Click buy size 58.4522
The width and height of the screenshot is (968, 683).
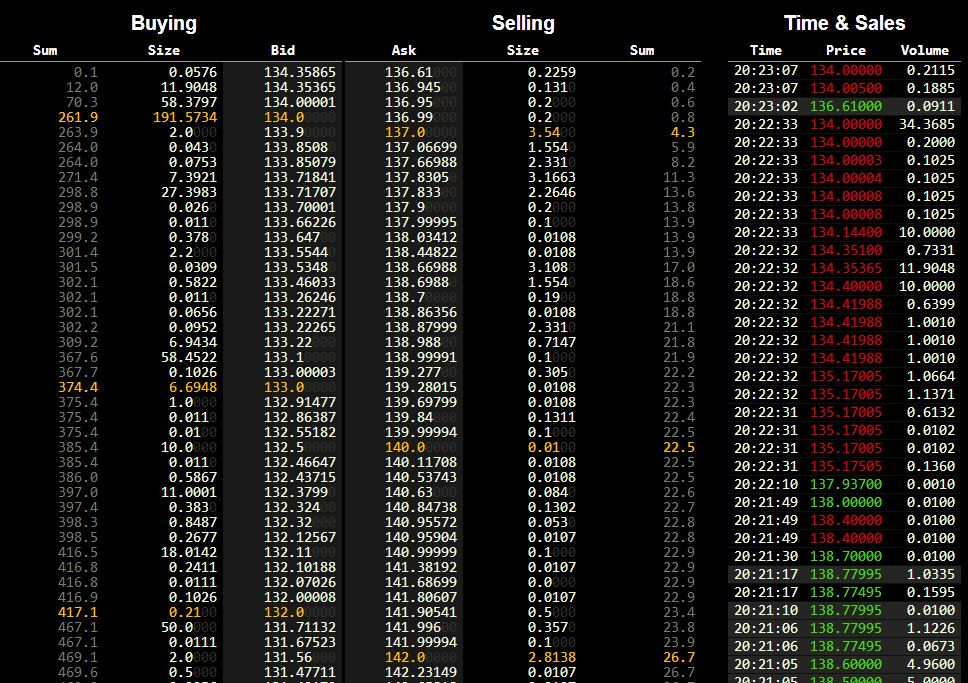click(189, 358)
